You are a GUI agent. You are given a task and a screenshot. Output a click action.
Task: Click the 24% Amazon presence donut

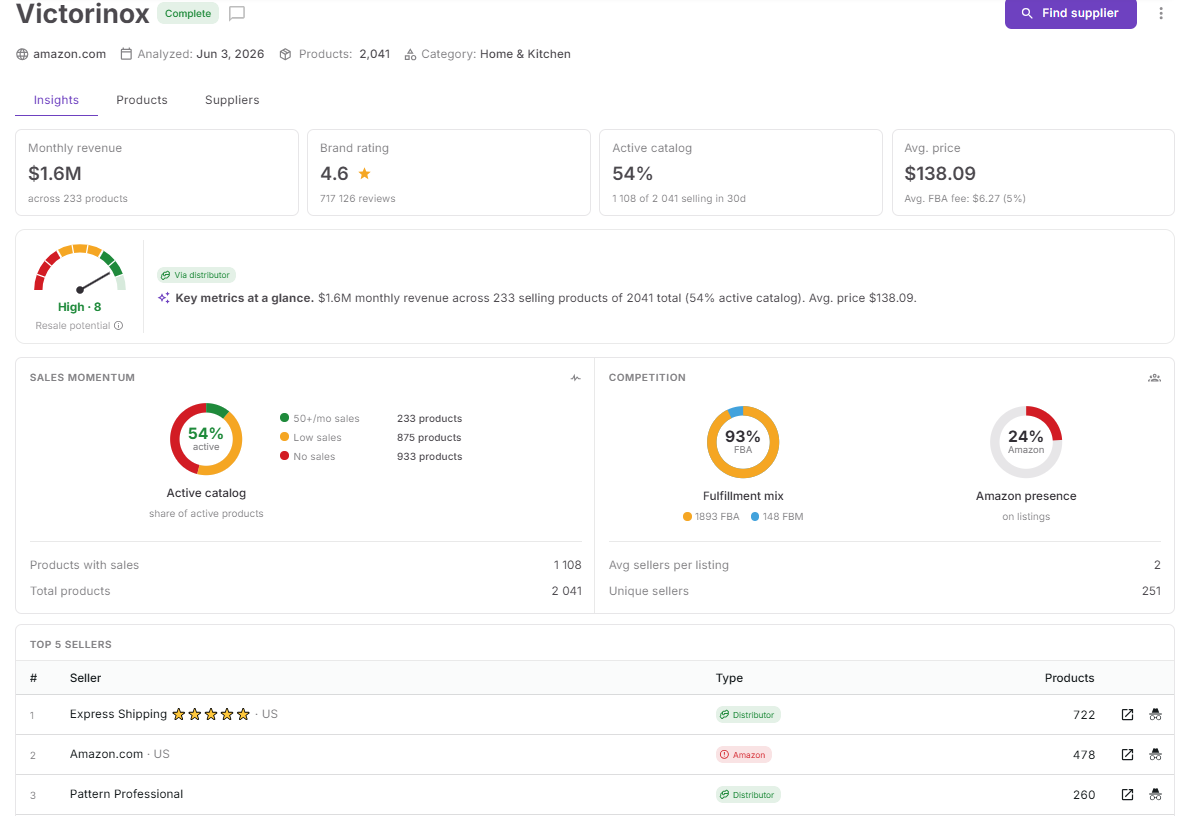coord(1026,442)
